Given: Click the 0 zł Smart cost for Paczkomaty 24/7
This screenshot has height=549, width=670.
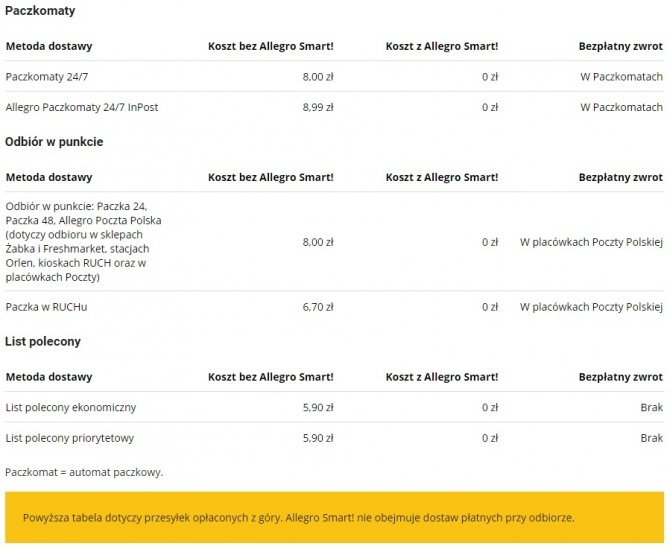Looking at the screenshot, I should 490,77.
